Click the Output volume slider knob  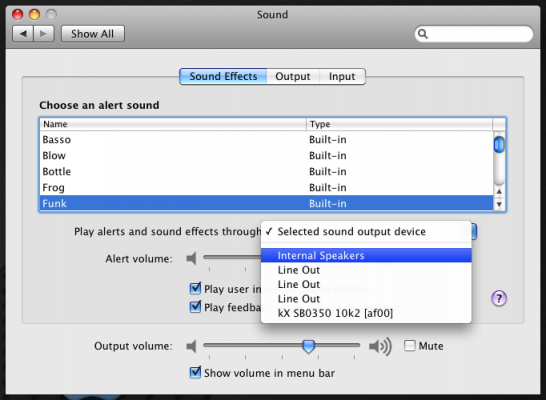click(x=308, y=346)
